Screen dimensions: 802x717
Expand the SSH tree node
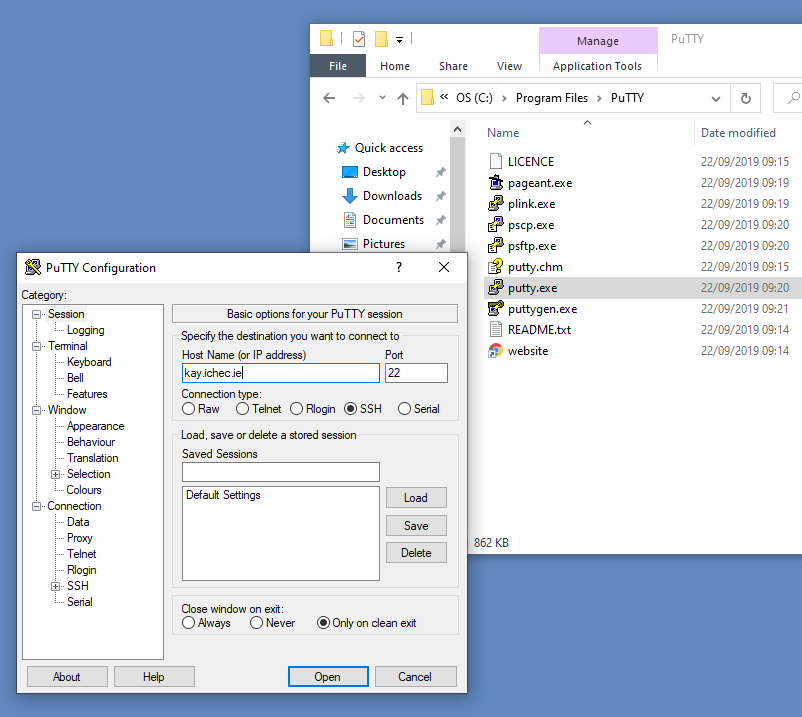click(x=55, y=586)
